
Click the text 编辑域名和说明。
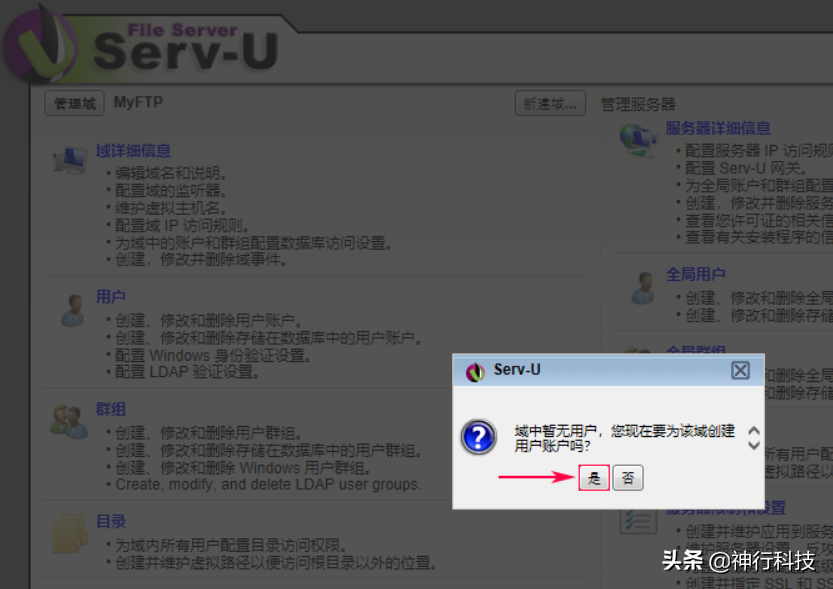pos(171,173)
